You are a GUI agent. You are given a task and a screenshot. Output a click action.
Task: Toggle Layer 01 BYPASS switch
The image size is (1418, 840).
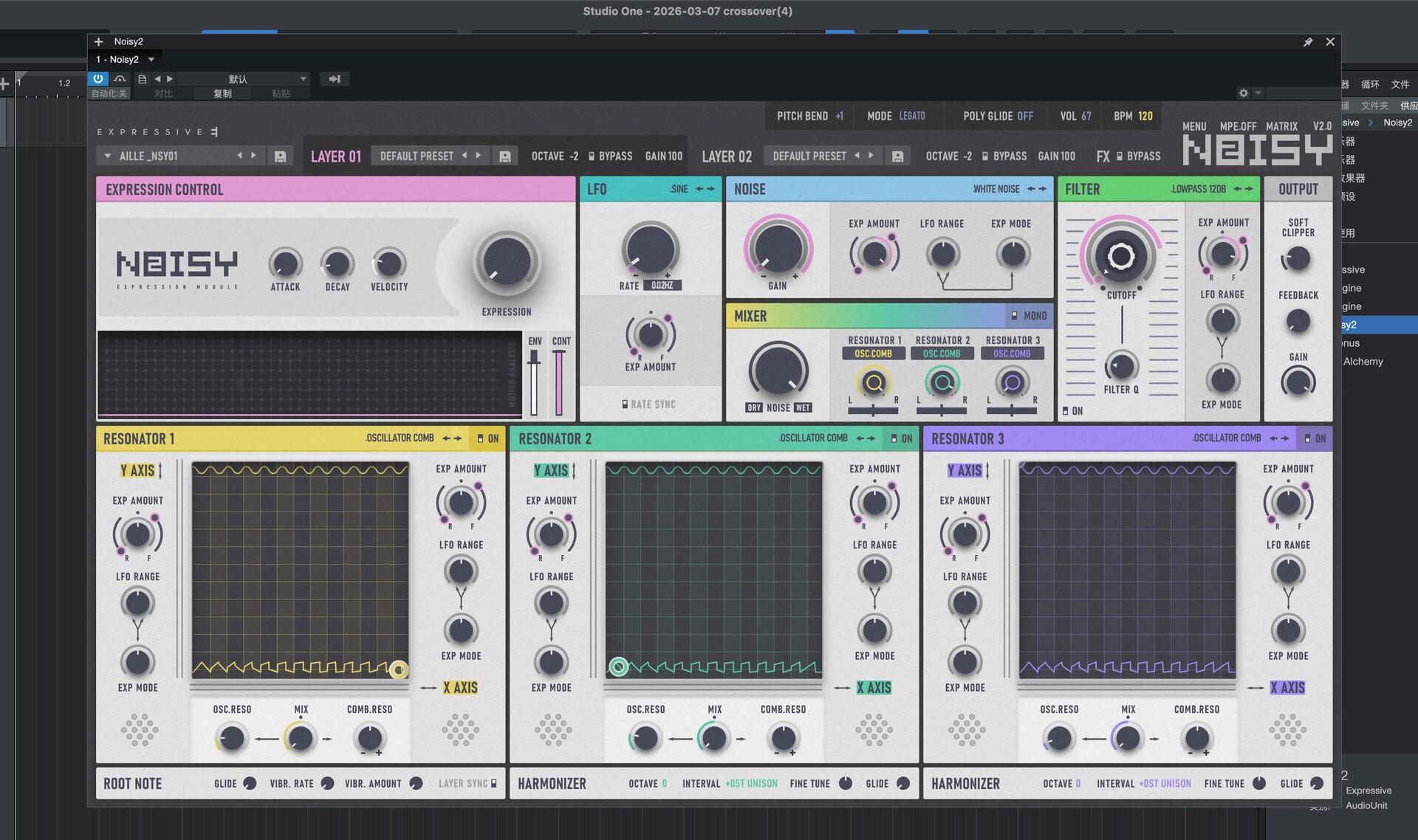(x=592, y=156)
